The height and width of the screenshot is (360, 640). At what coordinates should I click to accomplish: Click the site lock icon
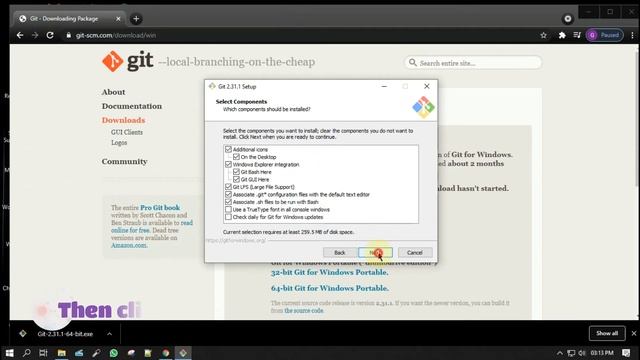69,36
